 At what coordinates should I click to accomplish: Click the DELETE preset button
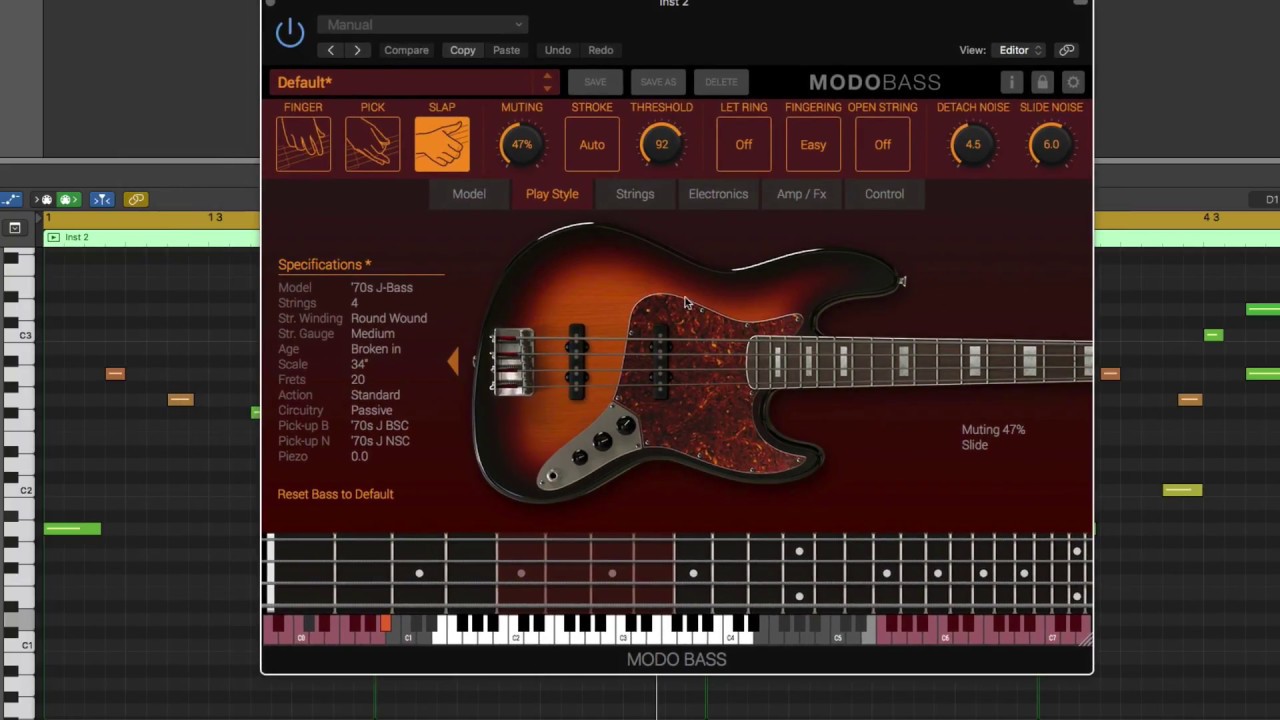pyautogui.click(x=721, y=82)
